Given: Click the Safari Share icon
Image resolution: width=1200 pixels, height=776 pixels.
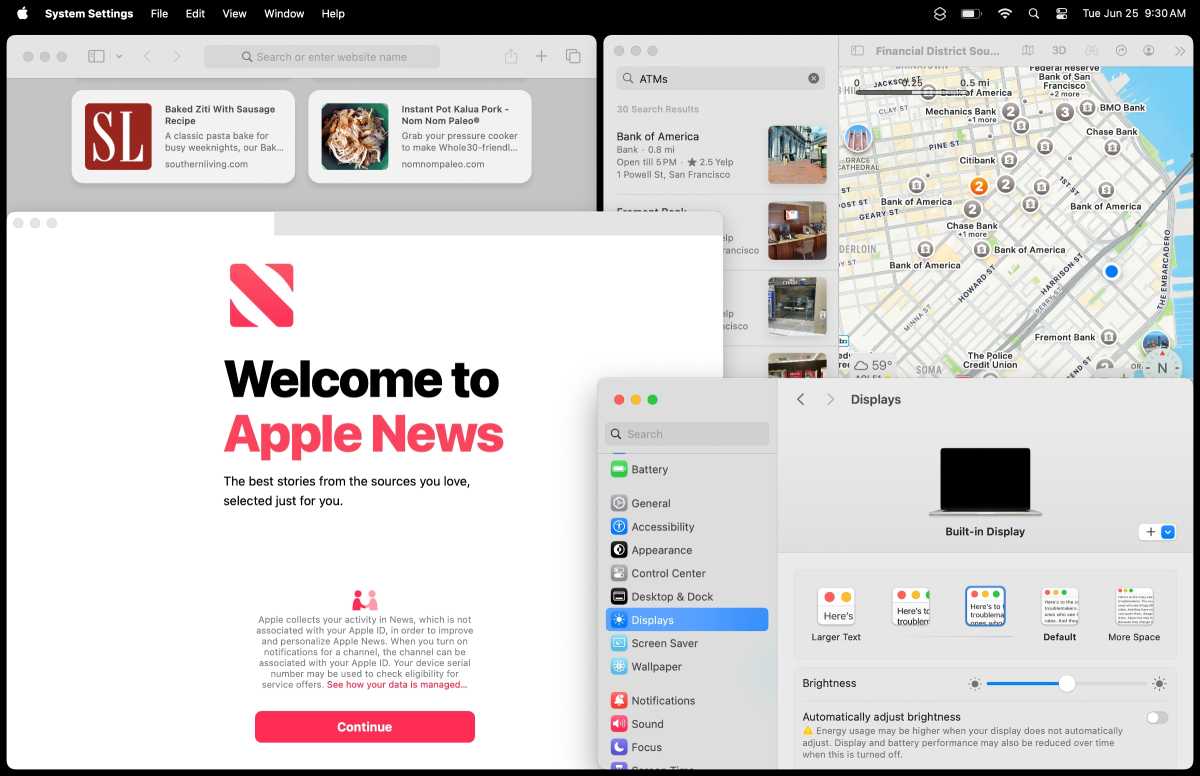Looking at the screenshot, I should (511, 57).
